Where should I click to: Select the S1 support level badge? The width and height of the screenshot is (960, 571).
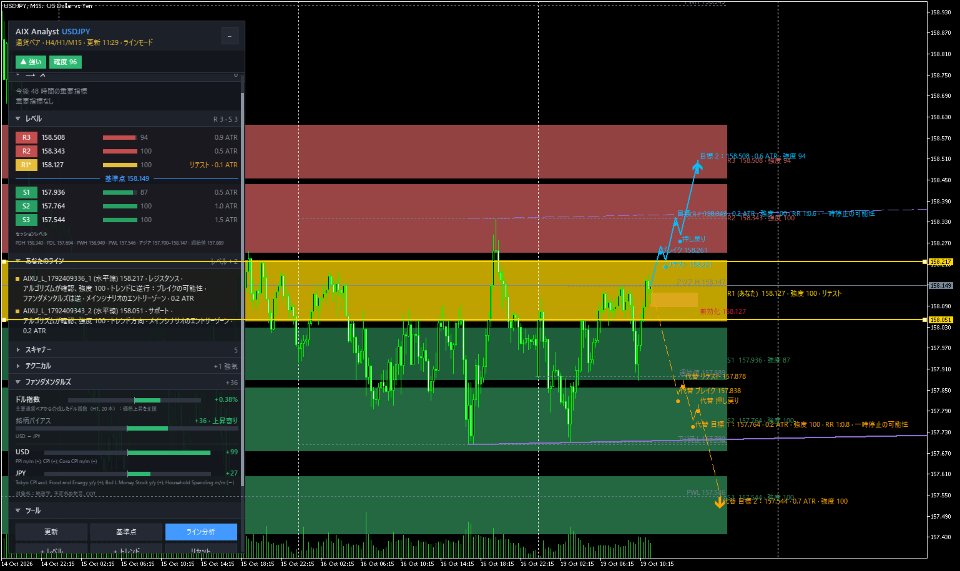[x=26, y=192]
